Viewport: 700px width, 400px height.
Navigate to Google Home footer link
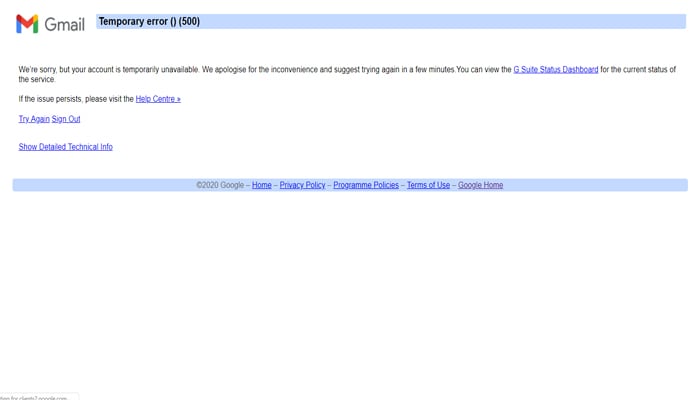pos(480,185)
